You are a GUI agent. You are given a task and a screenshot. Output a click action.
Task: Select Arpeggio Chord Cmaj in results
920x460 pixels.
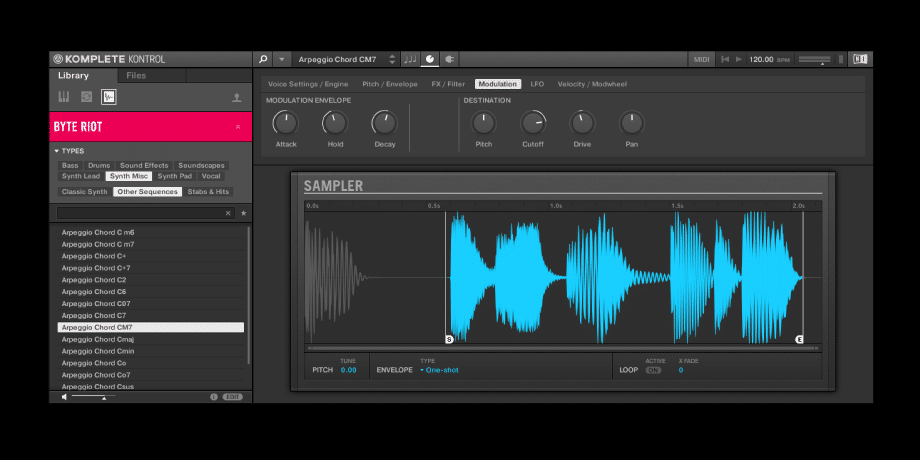[x=151, y=339]
